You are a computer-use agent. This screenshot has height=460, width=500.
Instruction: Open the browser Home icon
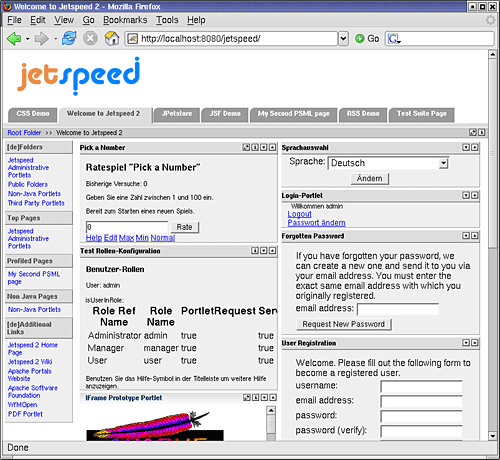coord(112,38)
